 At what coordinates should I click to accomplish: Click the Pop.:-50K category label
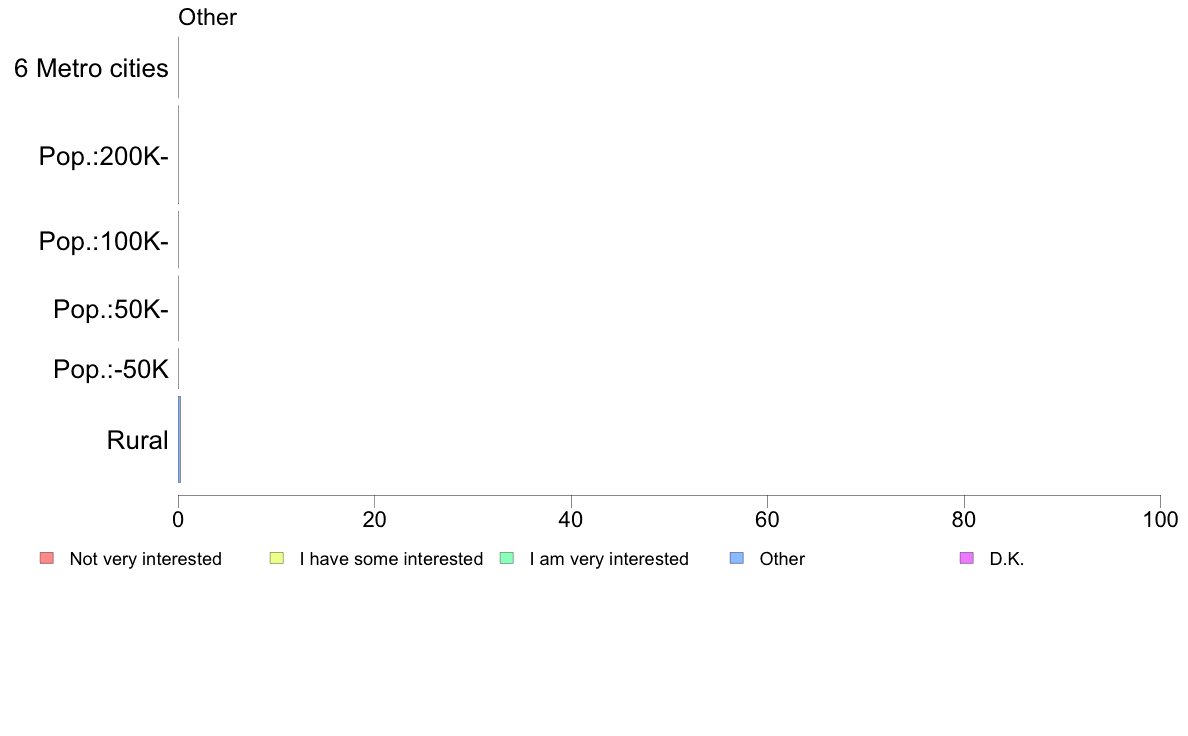111,369
